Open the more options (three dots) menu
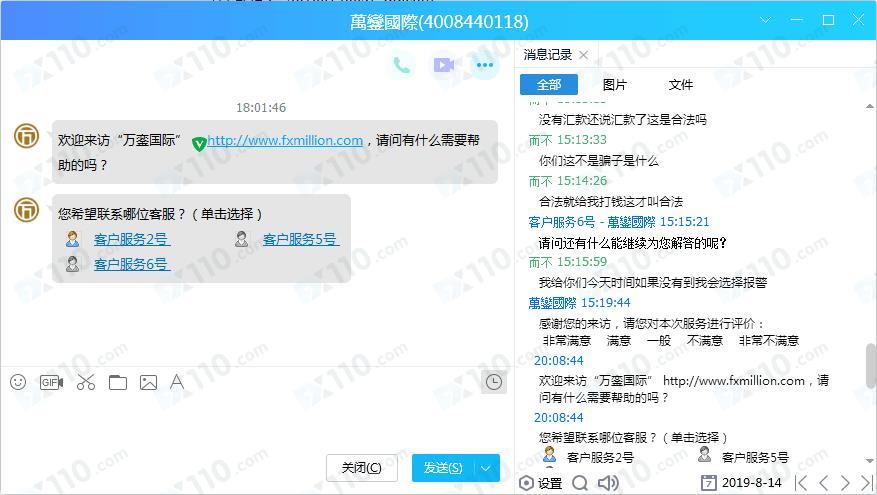Viewport: 877px width, 495px height. click(485, 66)
